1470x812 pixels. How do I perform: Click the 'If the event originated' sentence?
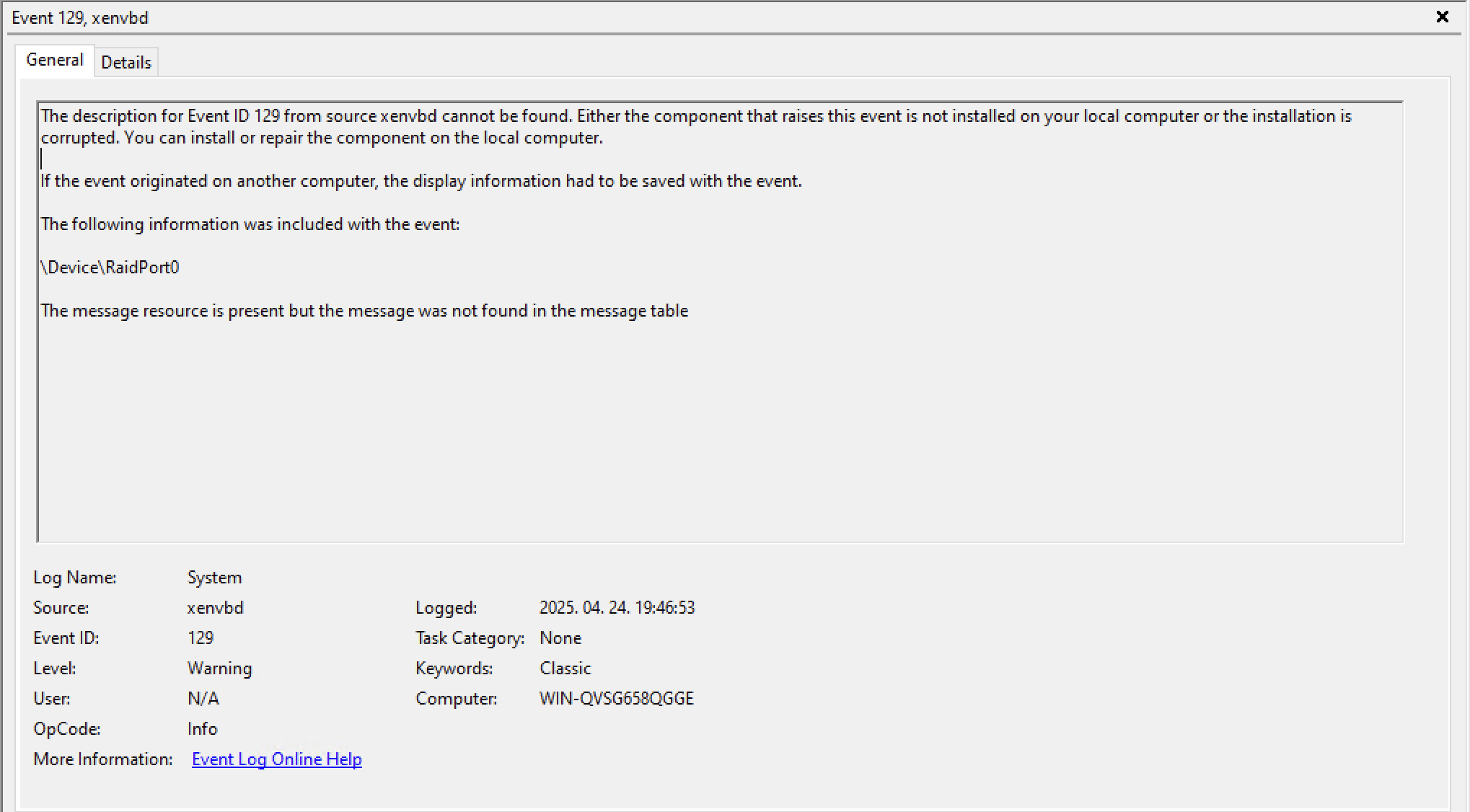tap(421, 181)
